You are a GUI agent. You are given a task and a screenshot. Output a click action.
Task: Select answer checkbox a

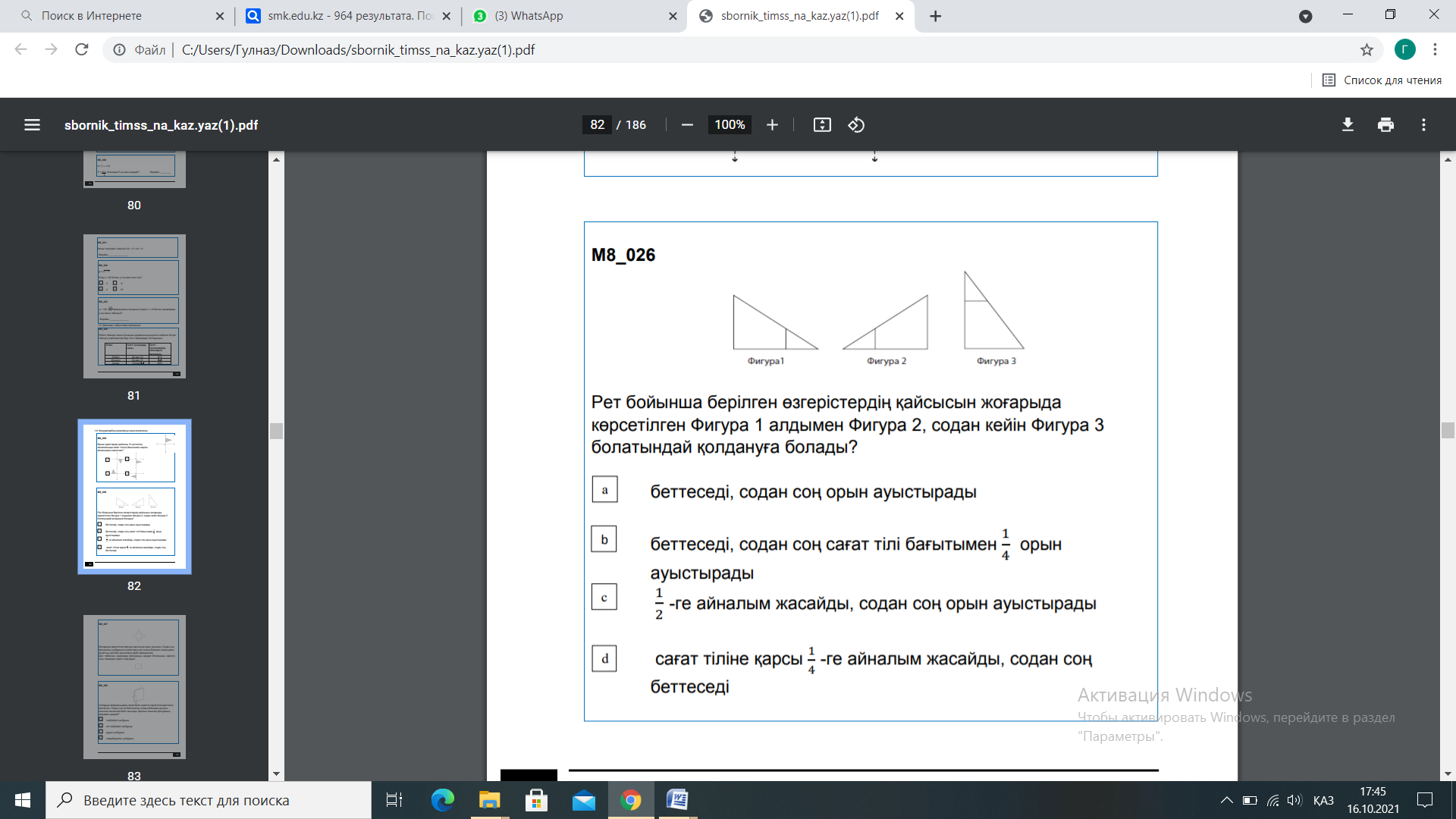pos(604,490)
